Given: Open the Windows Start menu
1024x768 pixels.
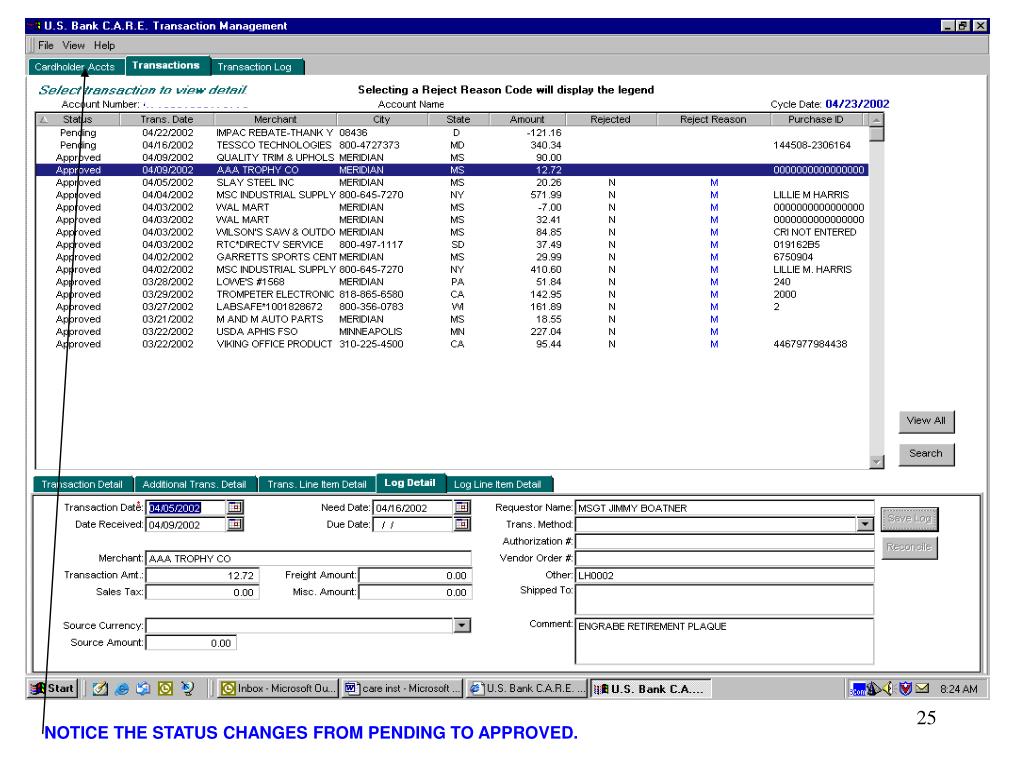Looking at the screenshot, I should coord(53,688).
